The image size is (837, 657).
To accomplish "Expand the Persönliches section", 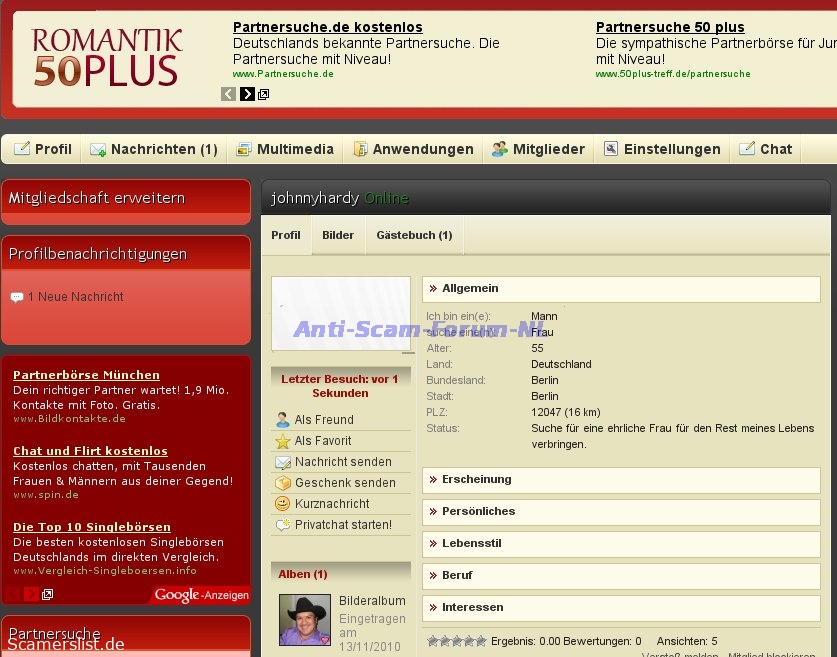I will (478, 511).
